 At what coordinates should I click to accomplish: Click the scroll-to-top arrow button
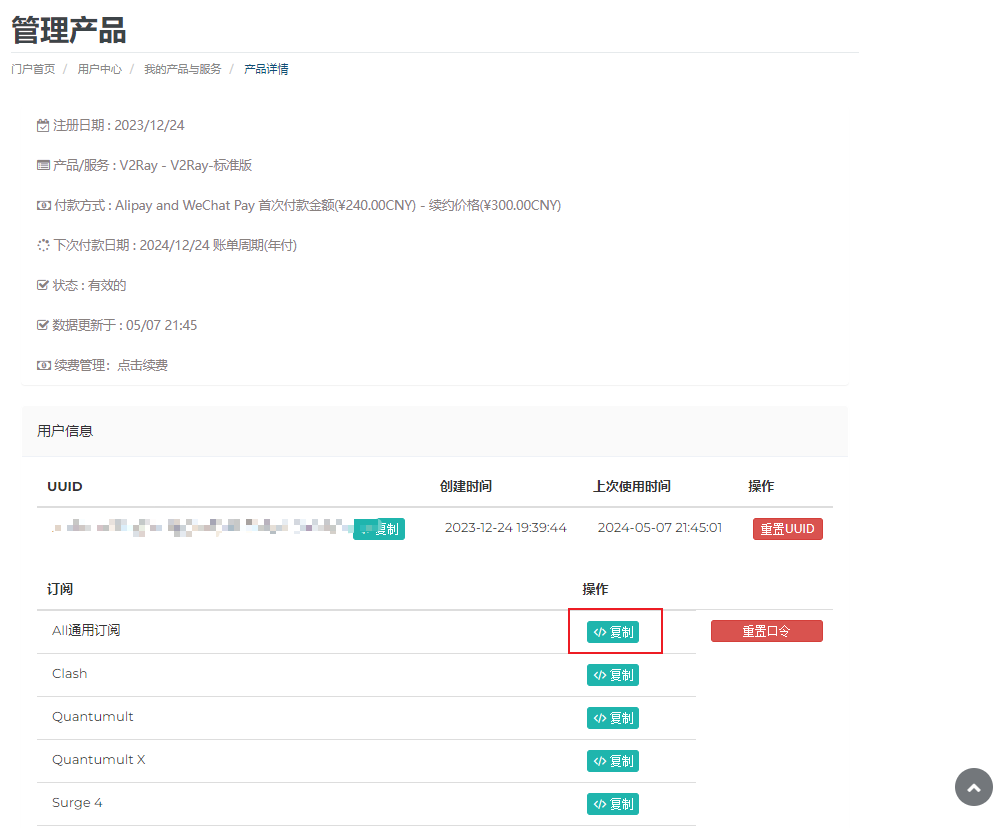[x=973, y=787]
